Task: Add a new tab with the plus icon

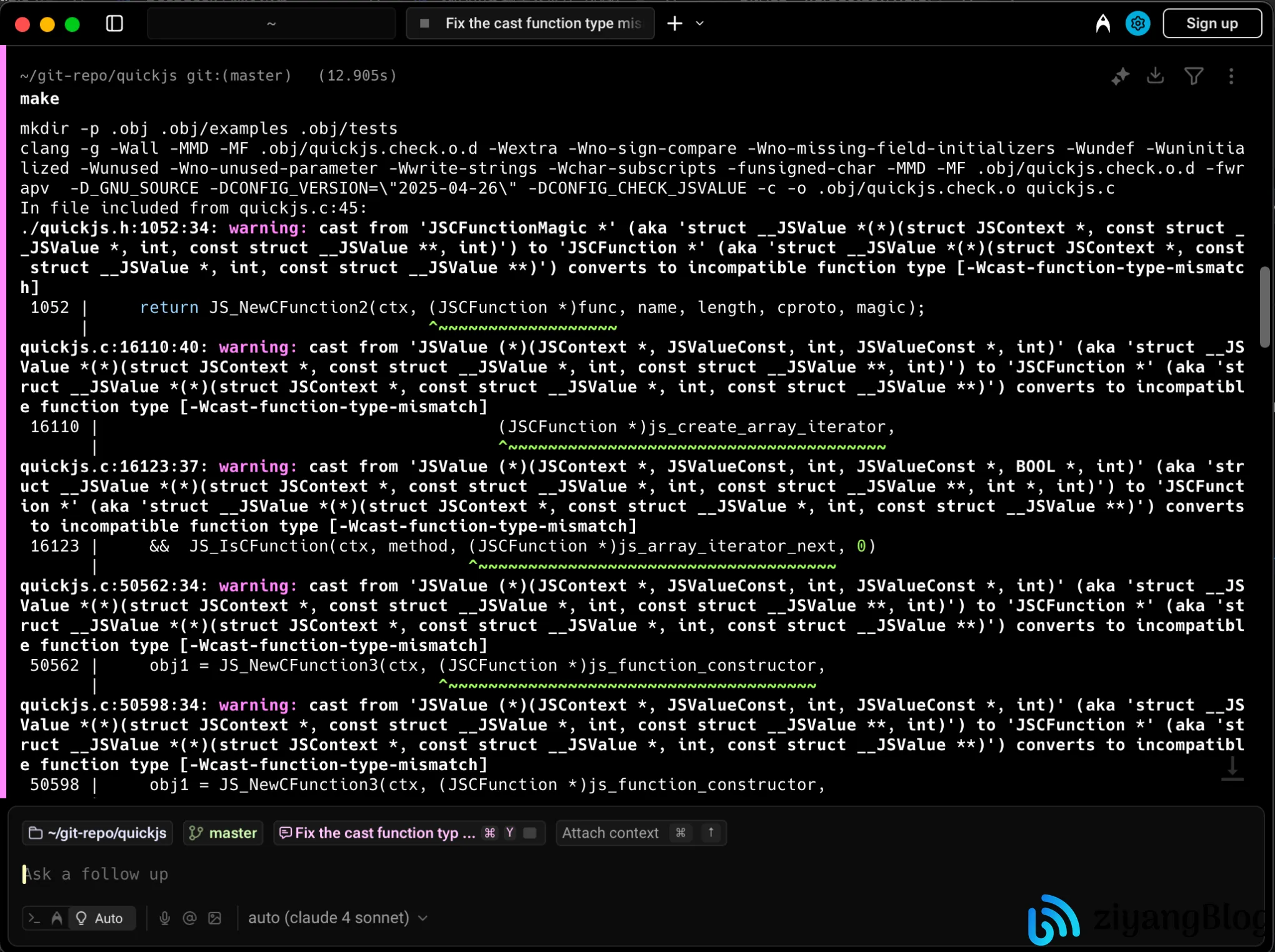Action: [x=675, y=24]
